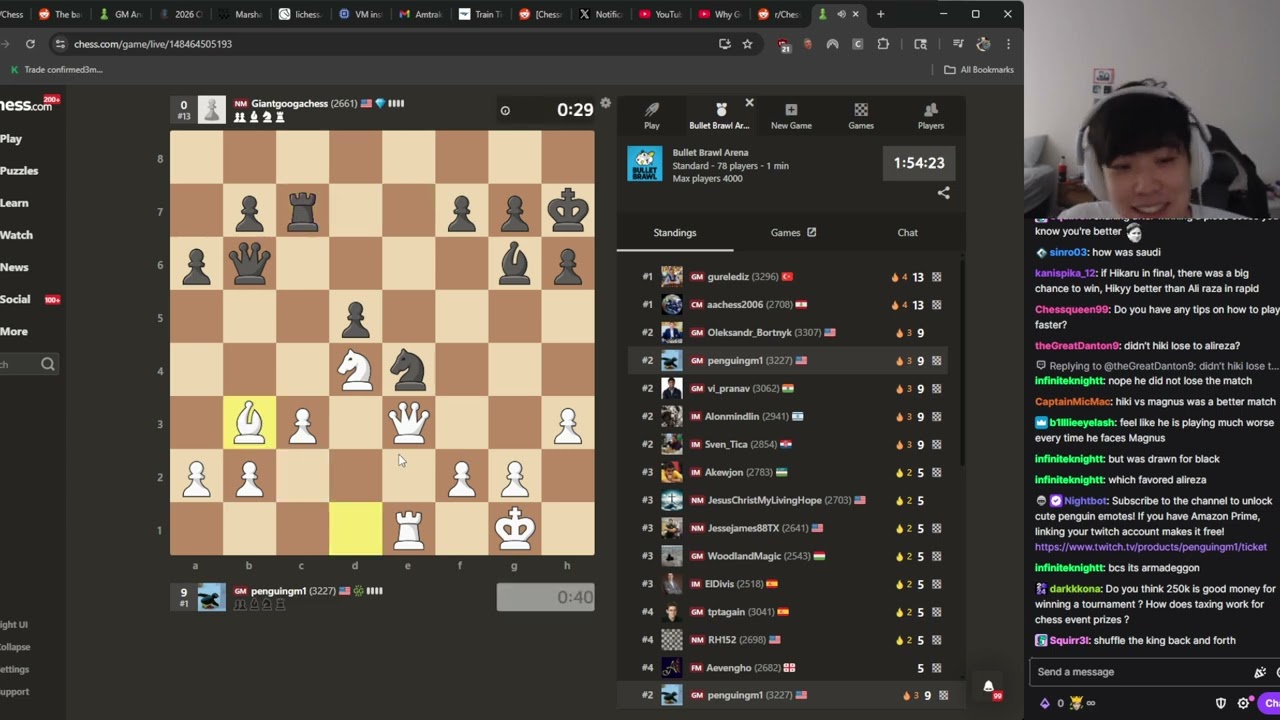The image size is (1280, 720).
Task: Start a New Game from the game panel
Action: click(791, 115)
